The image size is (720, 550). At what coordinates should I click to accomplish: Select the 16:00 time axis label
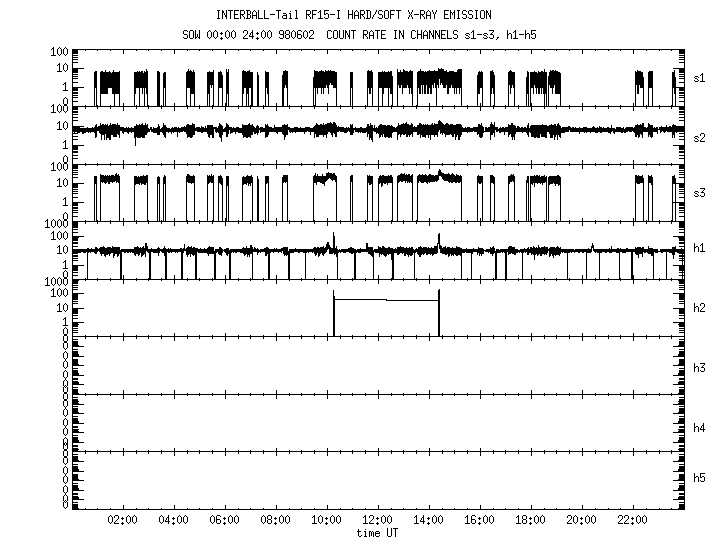point(479,520)
